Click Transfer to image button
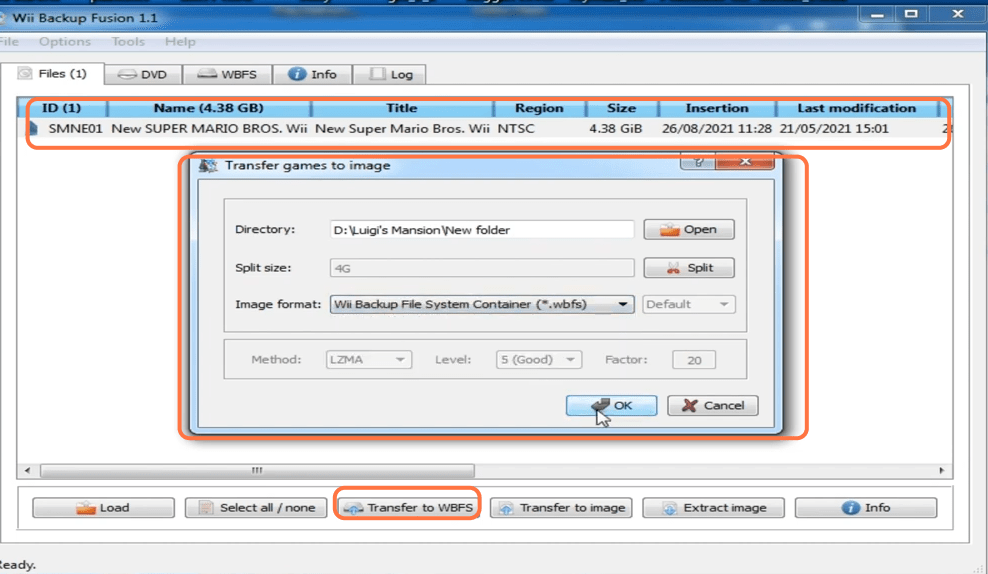Image resolution: width=988 pixels, height=574 pixels. click(x=561, y=508)
